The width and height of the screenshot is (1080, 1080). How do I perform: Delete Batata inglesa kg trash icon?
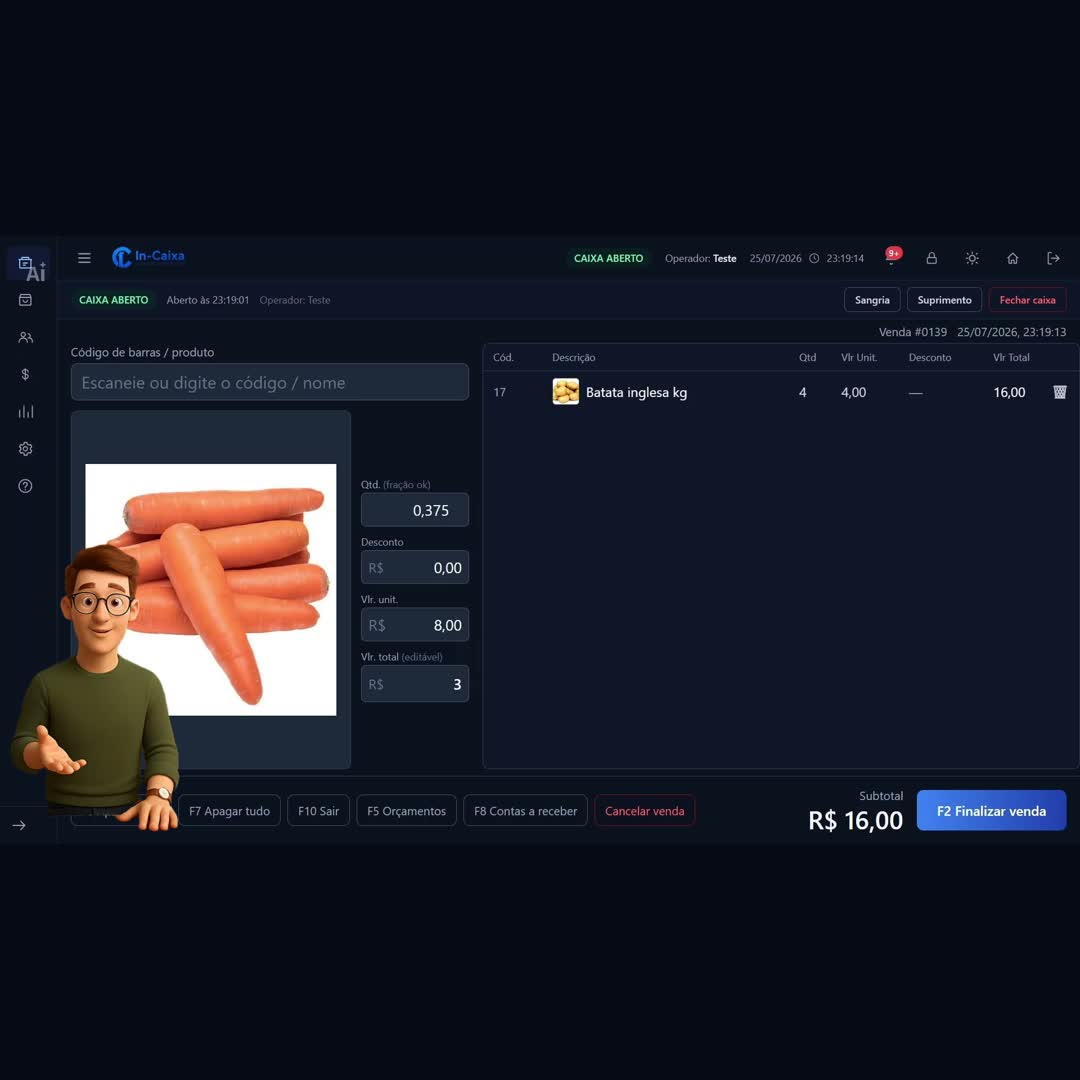1059,392
